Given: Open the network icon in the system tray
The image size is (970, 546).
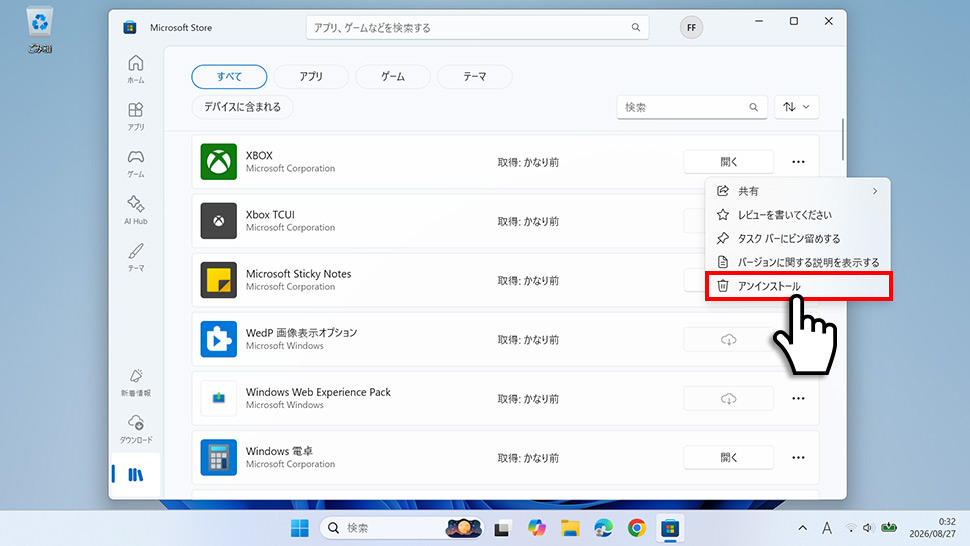Looking at the screenshot, I should coord(851,528).
